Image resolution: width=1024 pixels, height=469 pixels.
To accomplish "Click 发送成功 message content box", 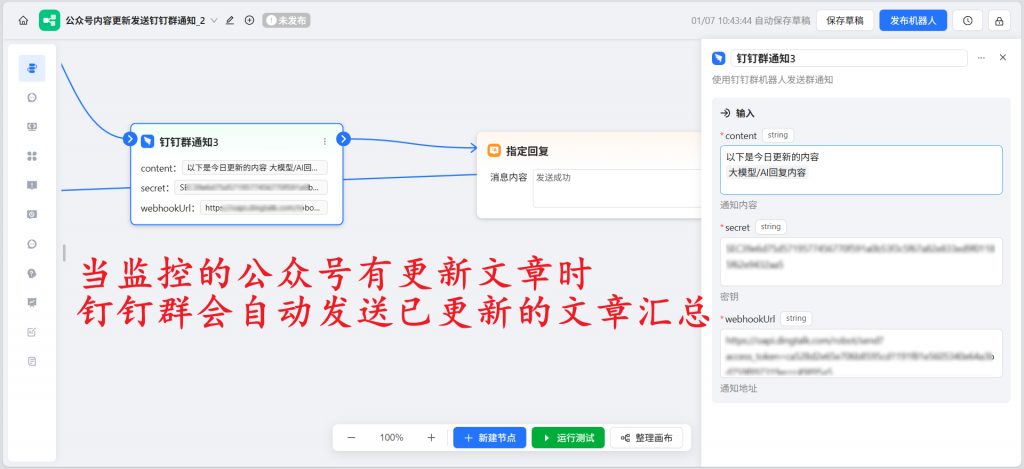I will [x=616, y=188].
